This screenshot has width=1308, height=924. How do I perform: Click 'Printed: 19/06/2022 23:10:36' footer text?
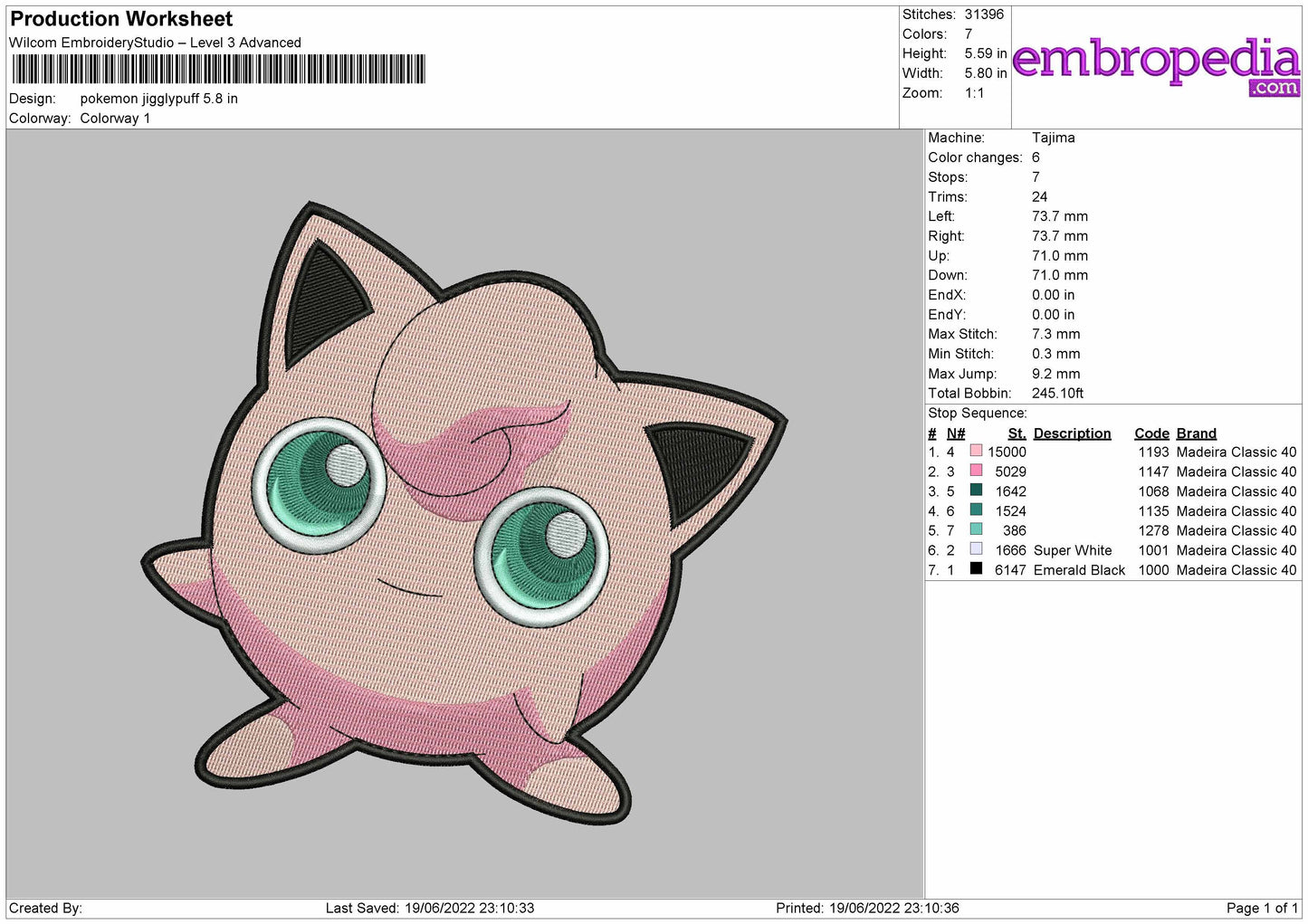tap(867, 909)
